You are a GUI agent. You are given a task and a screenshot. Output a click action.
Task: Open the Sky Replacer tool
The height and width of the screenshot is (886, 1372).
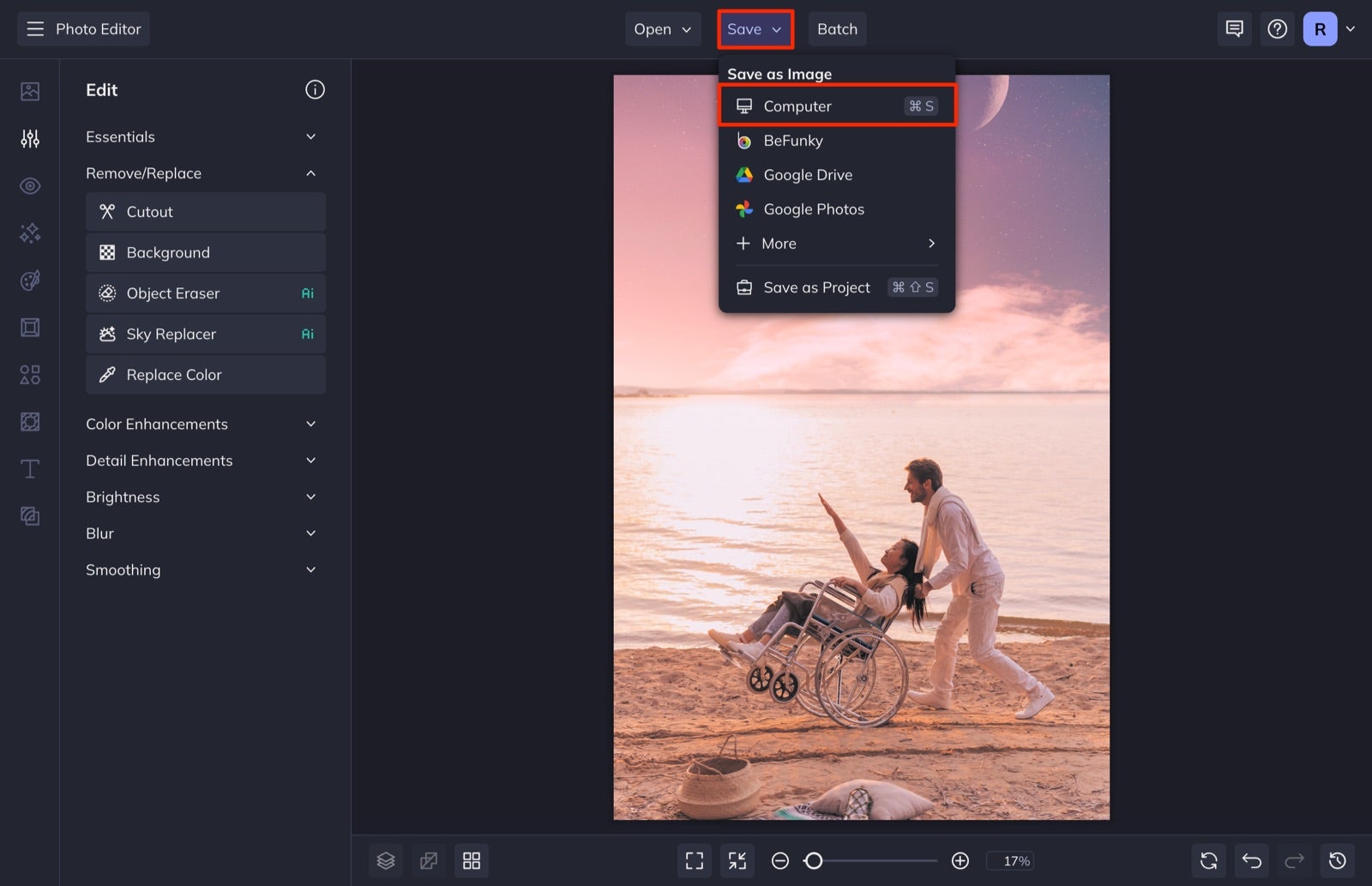[x=205, y=334]
